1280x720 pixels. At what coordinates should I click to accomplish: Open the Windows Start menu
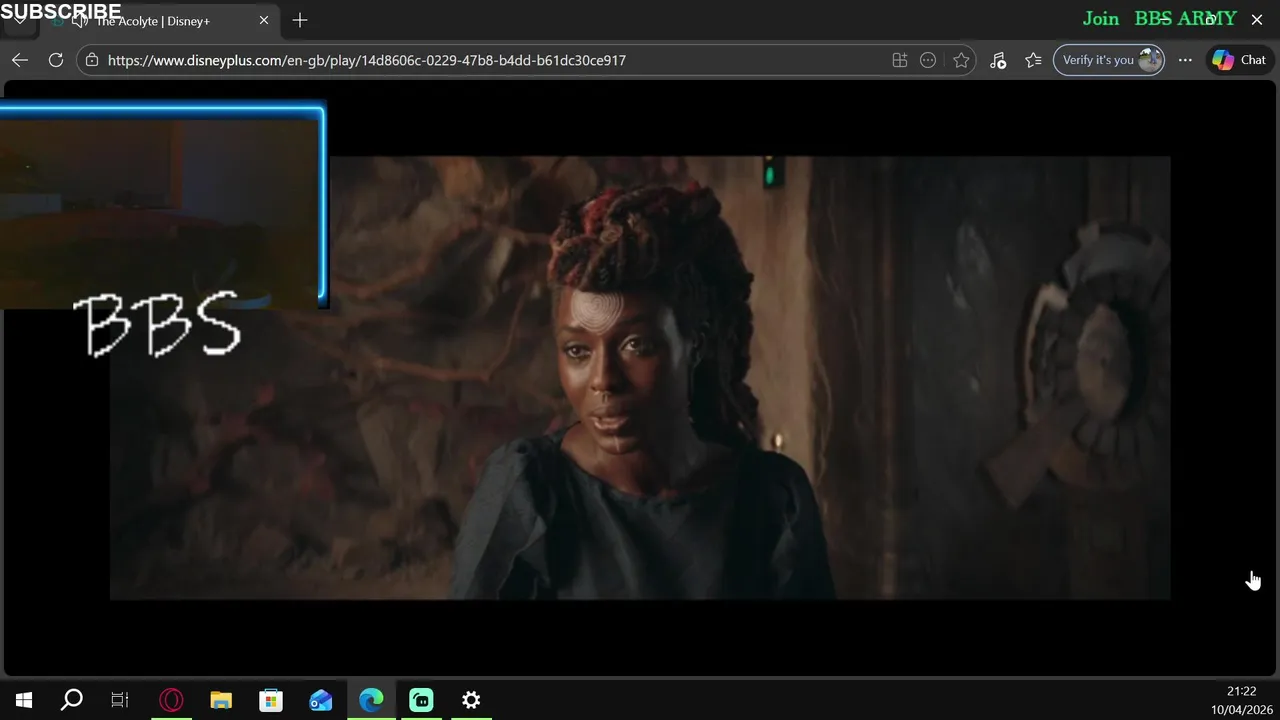coord(24,700)
